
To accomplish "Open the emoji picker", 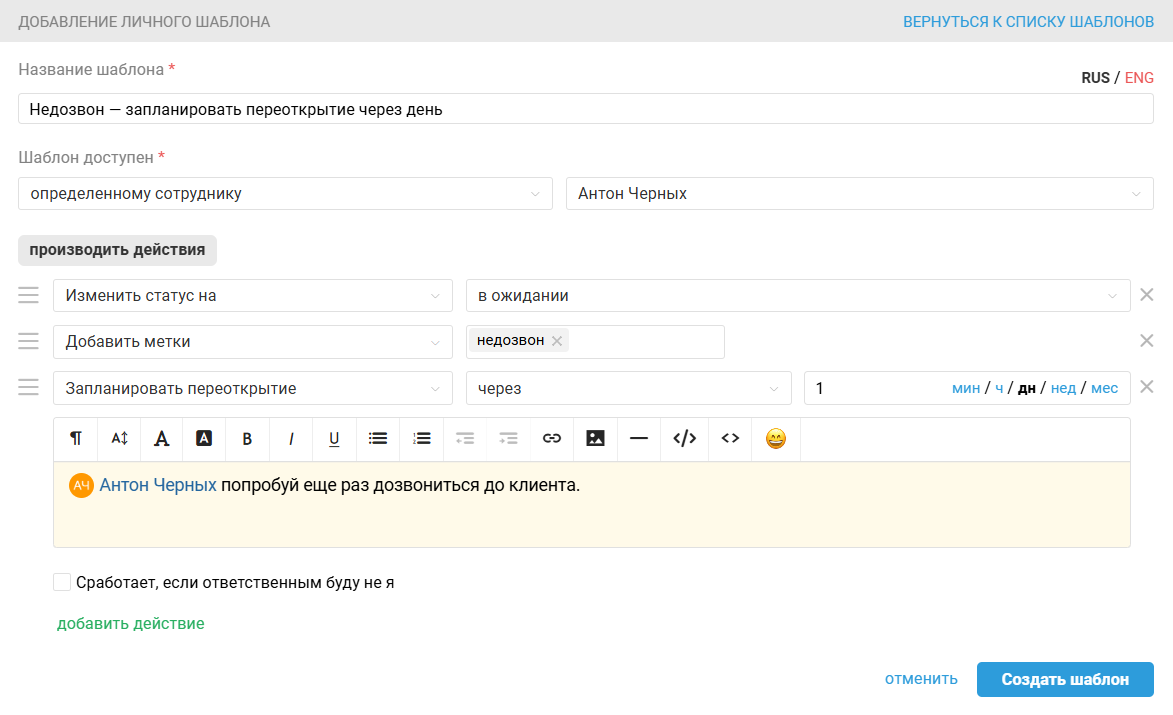I will pyautogui.click(x=775, y=438).
